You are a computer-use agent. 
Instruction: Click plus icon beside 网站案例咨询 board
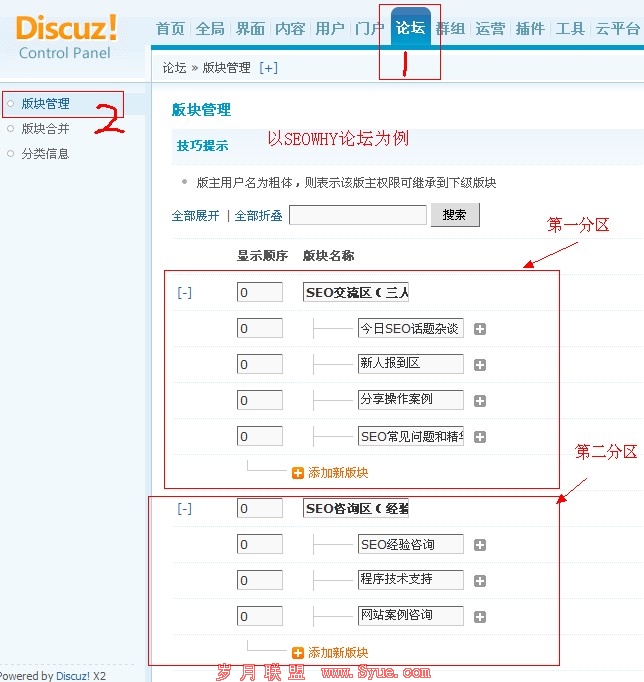480,617
